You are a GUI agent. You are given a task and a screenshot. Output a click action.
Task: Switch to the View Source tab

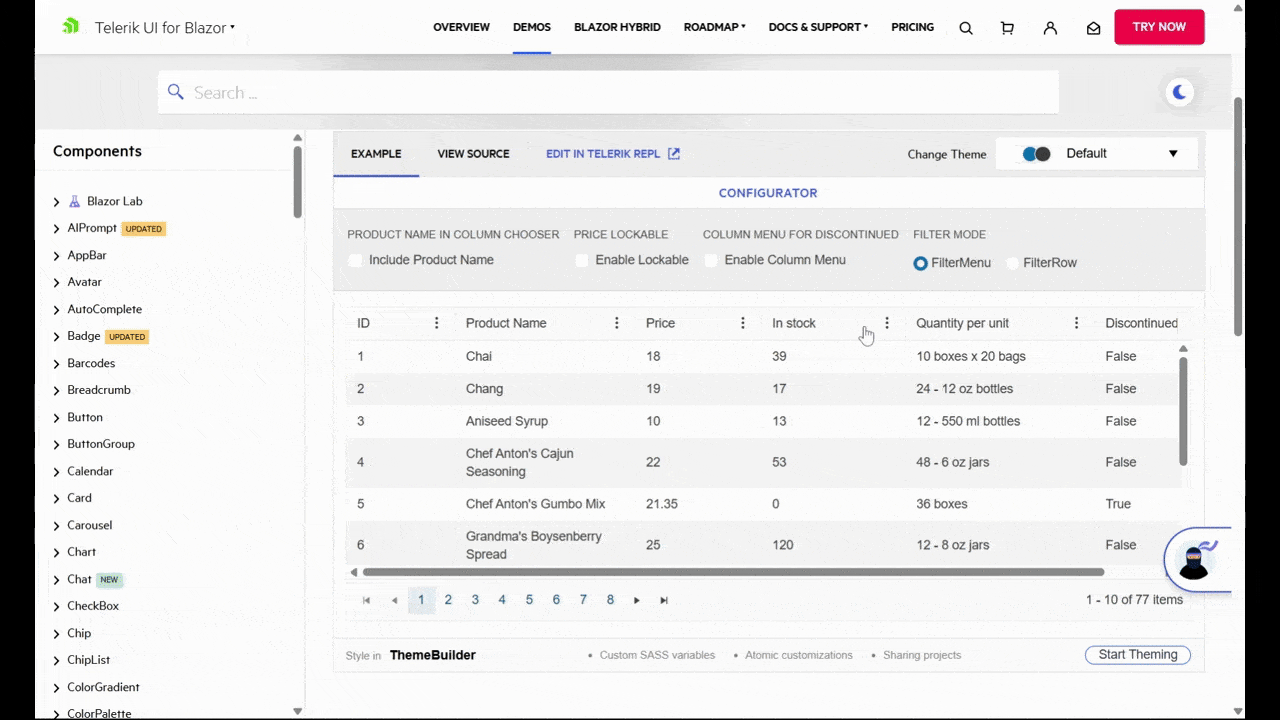(473, 153)
